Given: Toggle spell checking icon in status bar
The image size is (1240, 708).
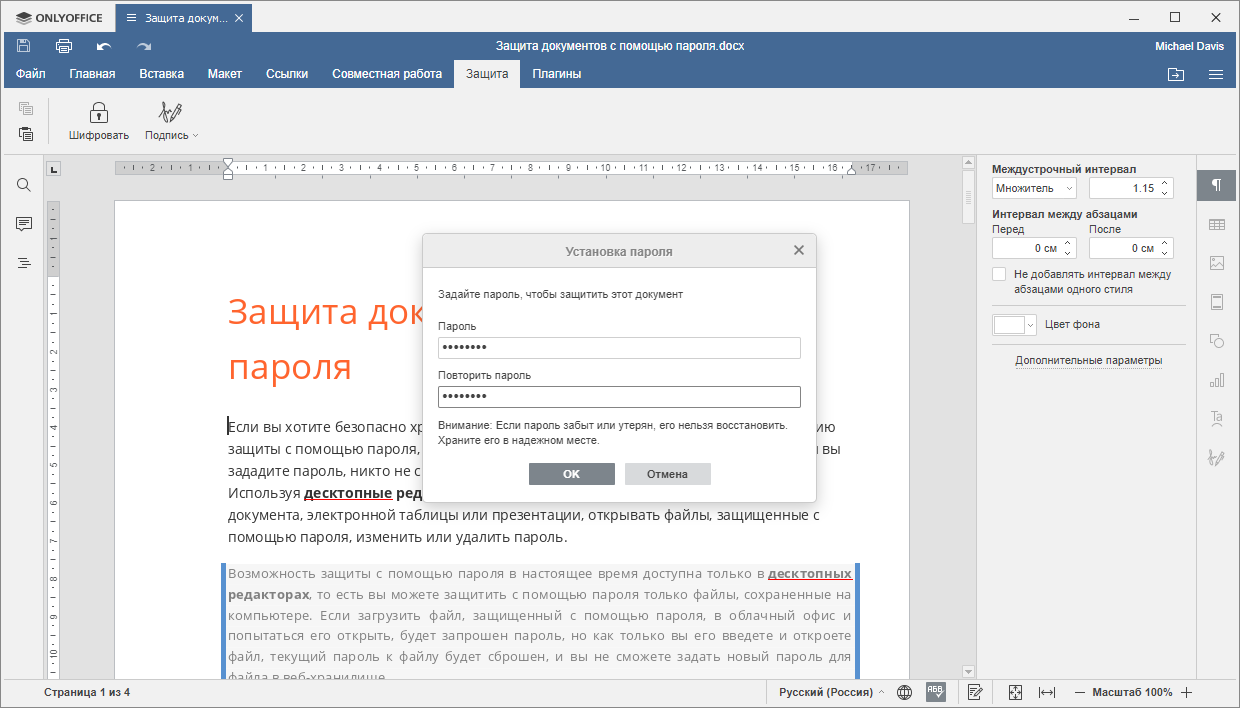Looking at the screenshot, I should [x=936, y=692].
